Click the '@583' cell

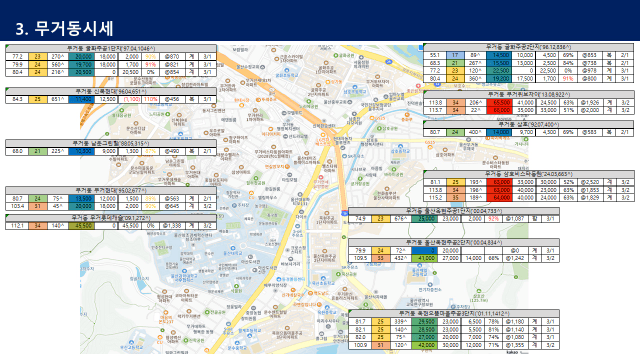(590, 132)
